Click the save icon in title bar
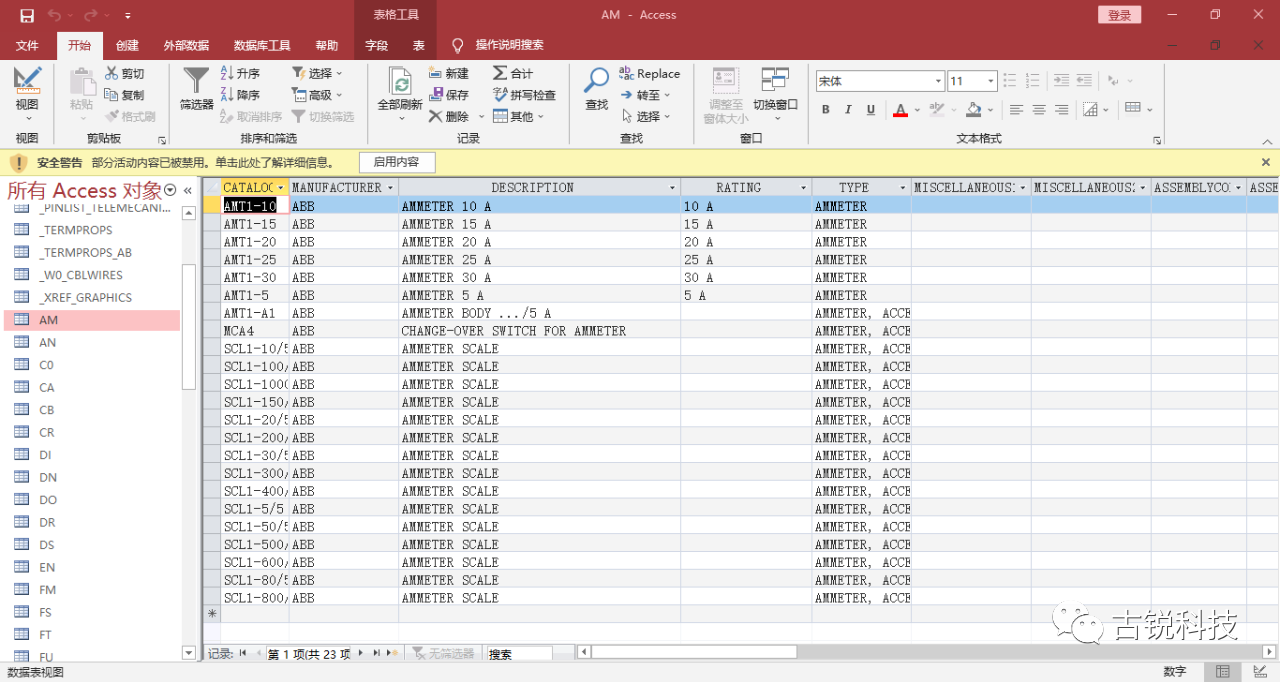Image resolution: width=1280 pixels, height=682 pixels. click(27, 15)
